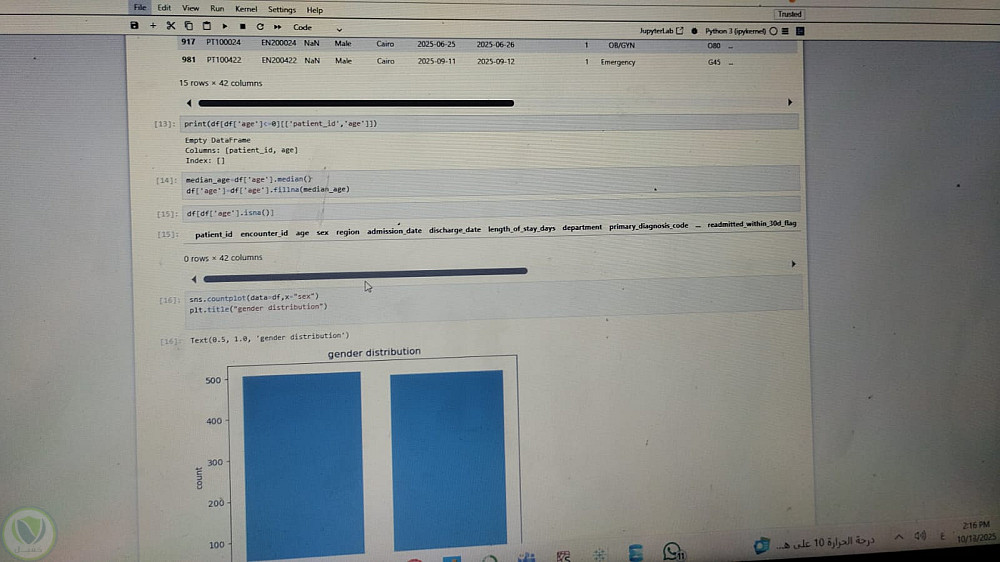This screenshot has width=1000, height=562.
Task: Click right arrow of the 15-rows table scrollbar
Action: point(790,102)
